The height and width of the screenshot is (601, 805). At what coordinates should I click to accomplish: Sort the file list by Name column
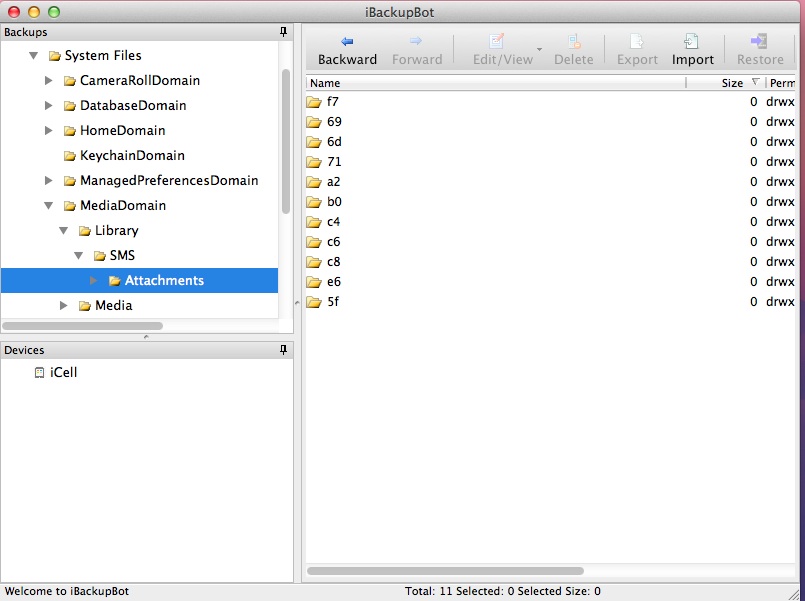(495, 83)
